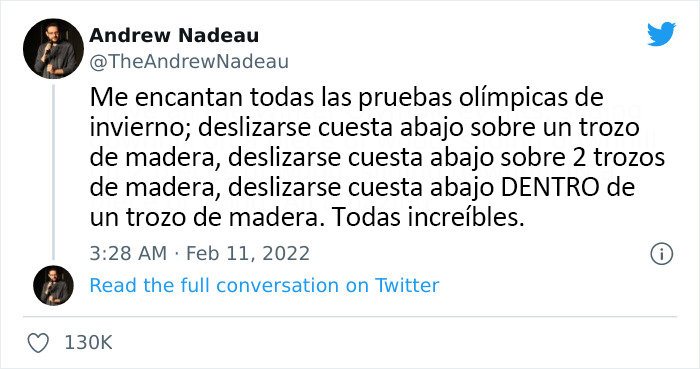Open the Feb 11, 2022 date link
700x369 pixels.
[248, 253]
